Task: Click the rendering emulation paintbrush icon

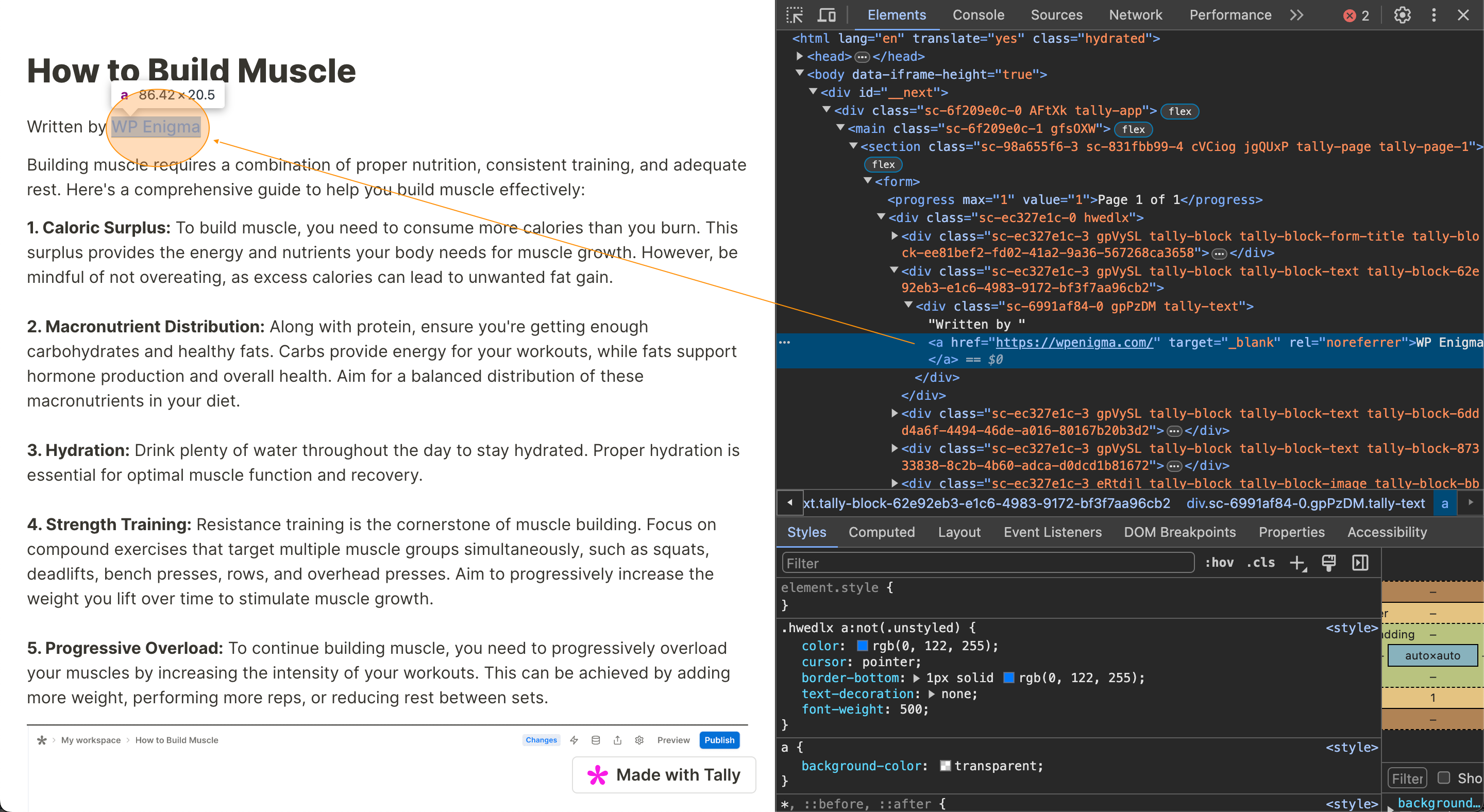Action: pos(1328,563)
